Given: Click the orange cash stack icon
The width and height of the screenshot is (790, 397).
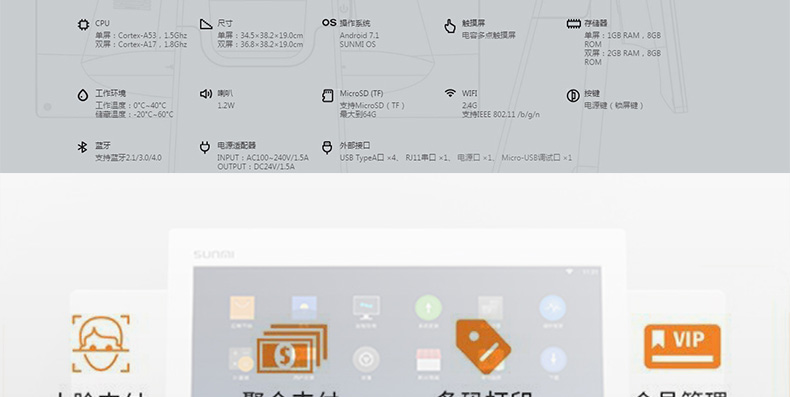Looking at the screenshot, I should pyautogui.click(x=292, y=348).
